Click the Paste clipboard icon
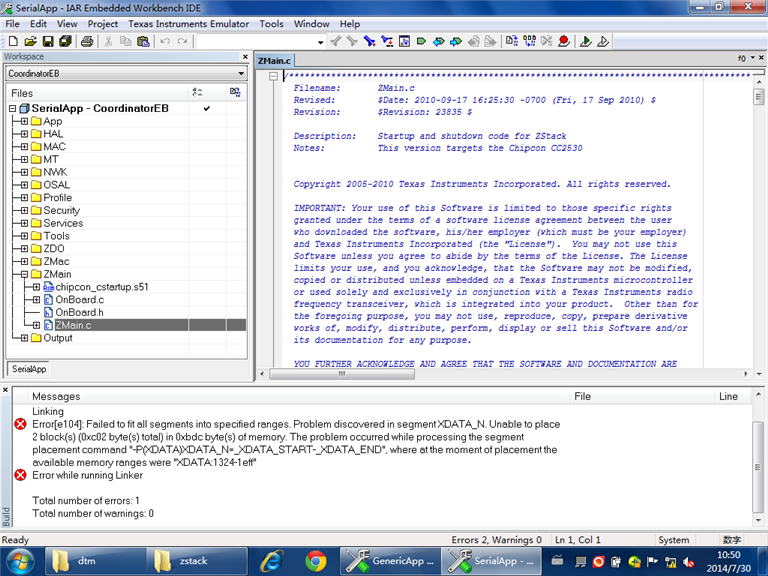 tap(143, 42)
